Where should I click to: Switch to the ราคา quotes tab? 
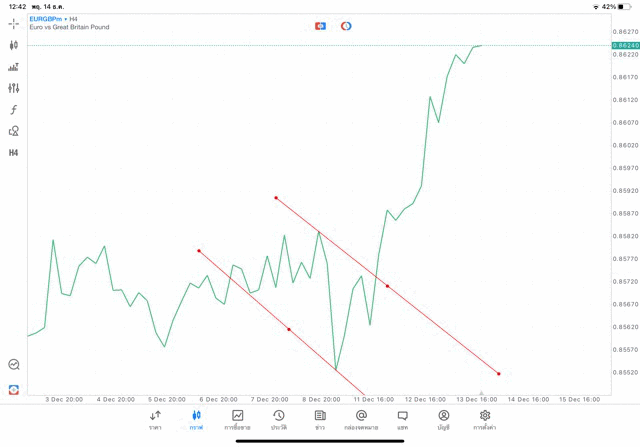click(x=155, y=419)
